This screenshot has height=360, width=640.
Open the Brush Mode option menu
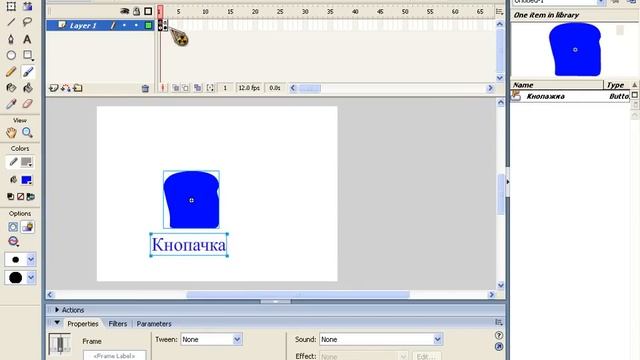13,242
